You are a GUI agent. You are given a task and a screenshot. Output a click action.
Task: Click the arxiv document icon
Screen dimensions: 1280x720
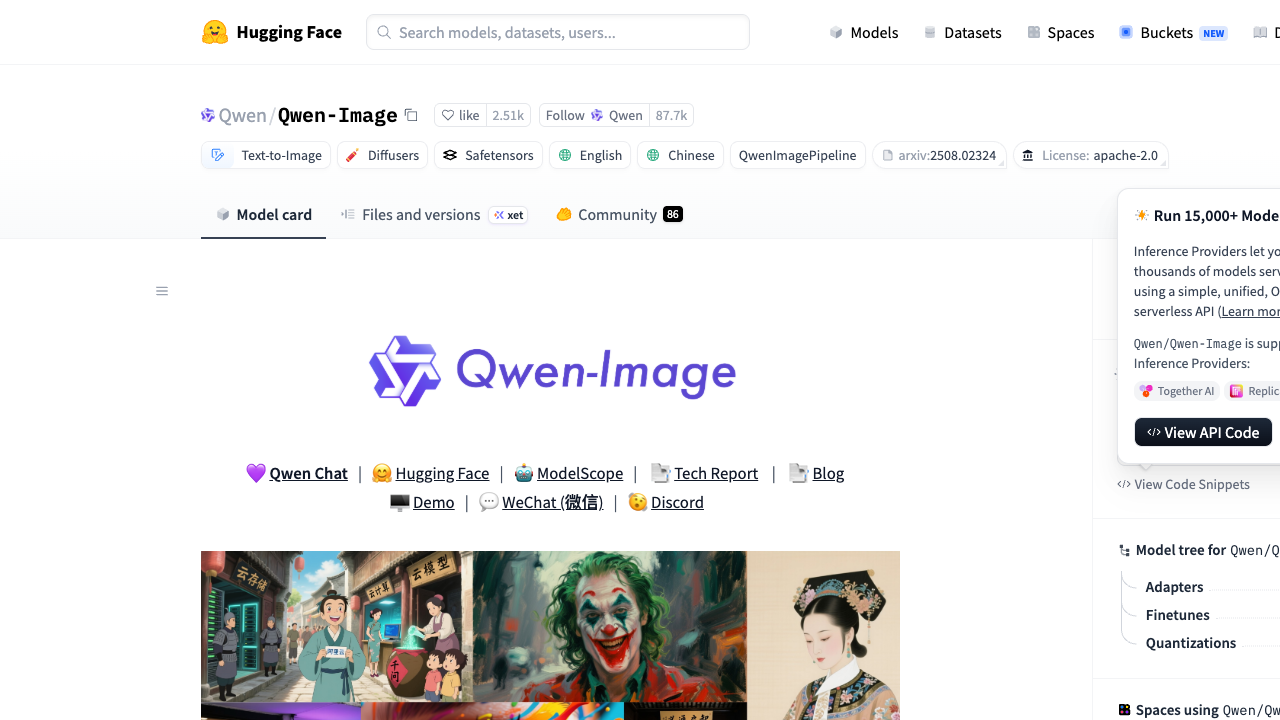tap(888, 155)
